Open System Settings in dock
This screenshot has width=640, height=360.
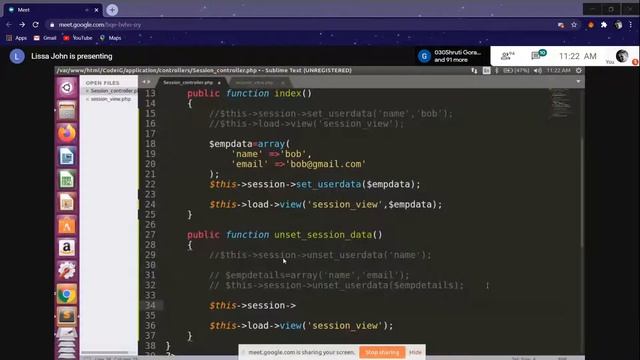[x=67, y=271]
